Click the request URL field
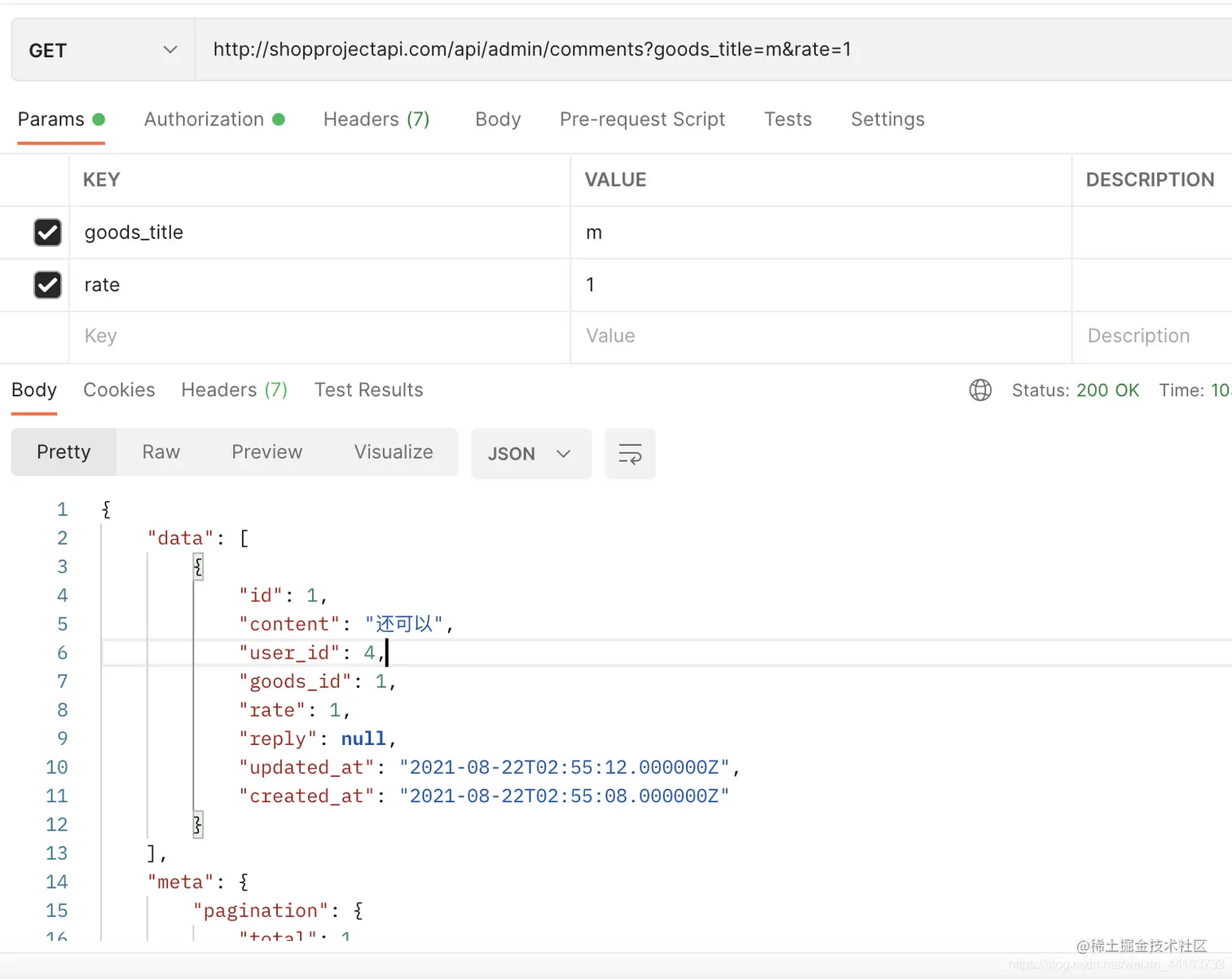This screenshot has width=1232, height=979. (x=714, y=50)
